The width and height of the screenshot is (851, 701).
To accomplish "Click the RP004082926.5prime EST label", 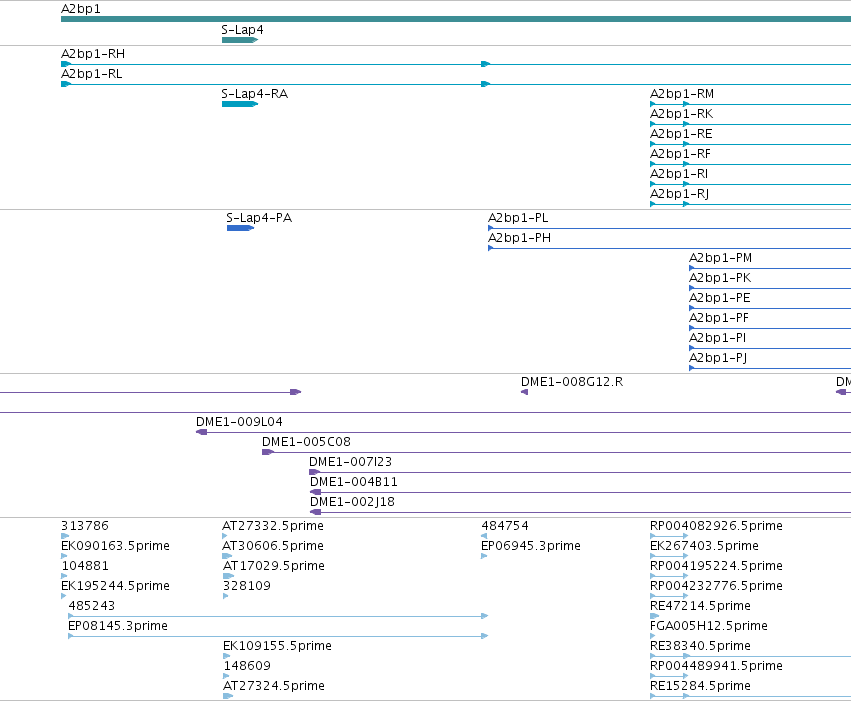I will [716, 526].
